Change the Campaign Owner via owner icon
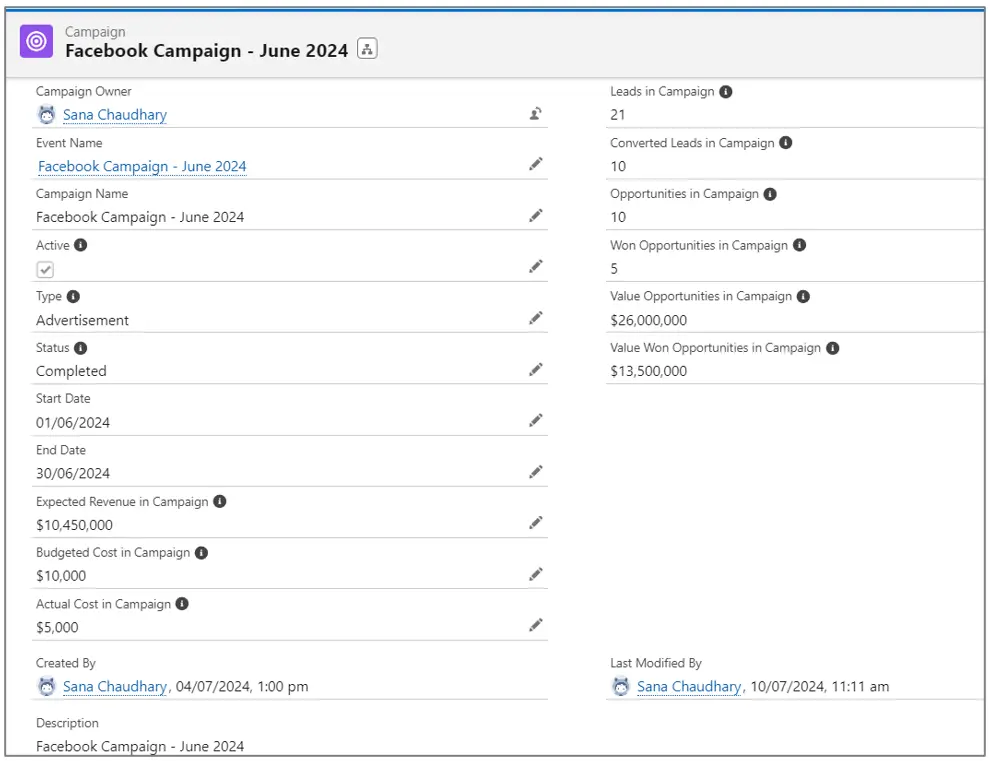 (x=535, y=114)
